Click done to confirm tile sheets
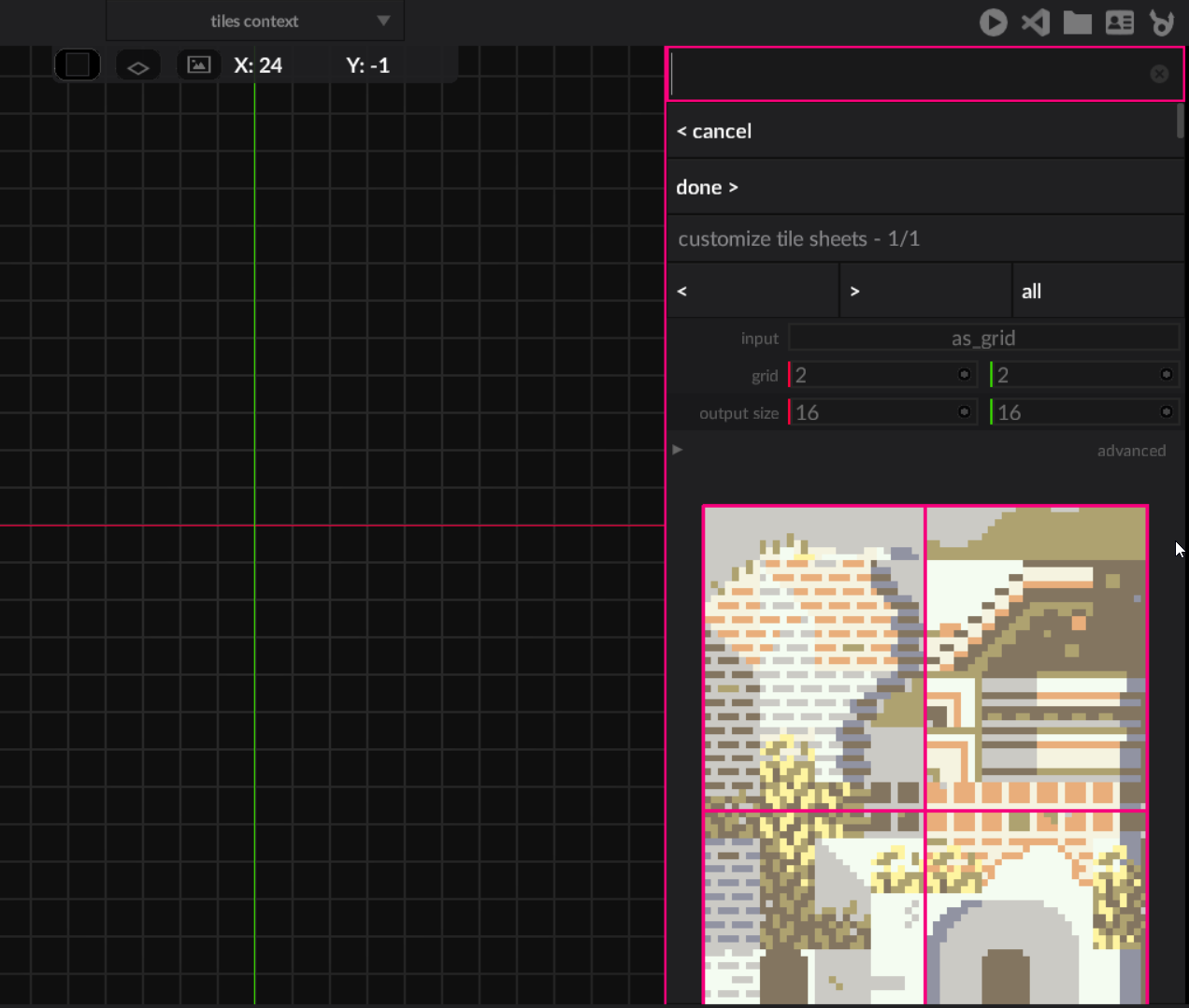 [x=707, y=187]
